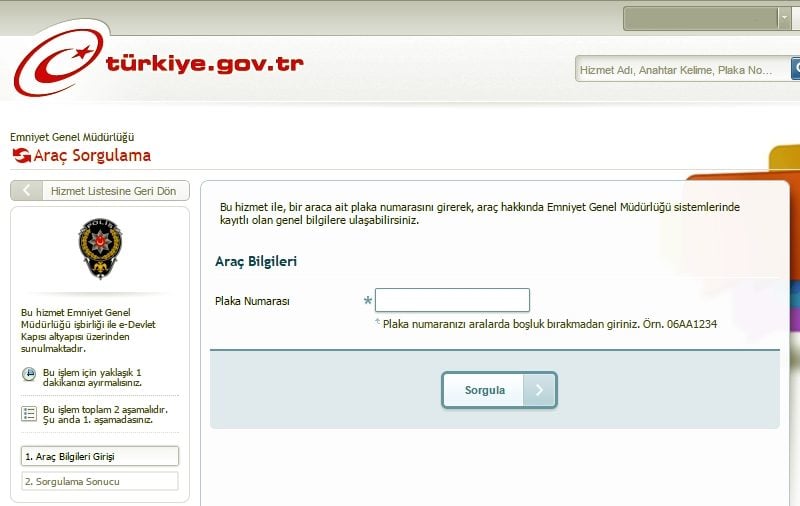Click the clock icon beside the duration note

point(29,374)
